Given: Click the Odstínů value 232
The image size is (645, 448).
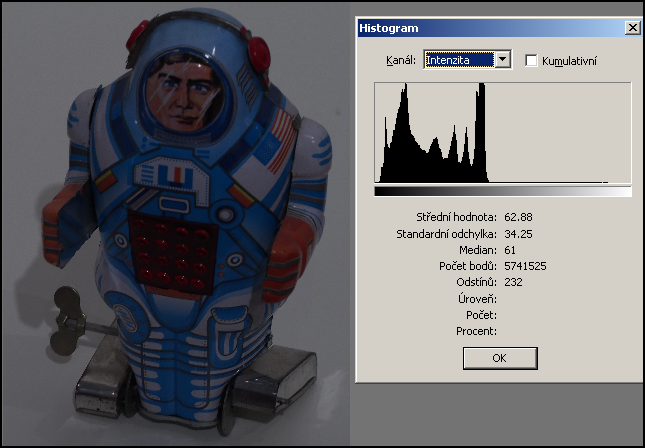Looking at the screenshot, I should point(514,282).
